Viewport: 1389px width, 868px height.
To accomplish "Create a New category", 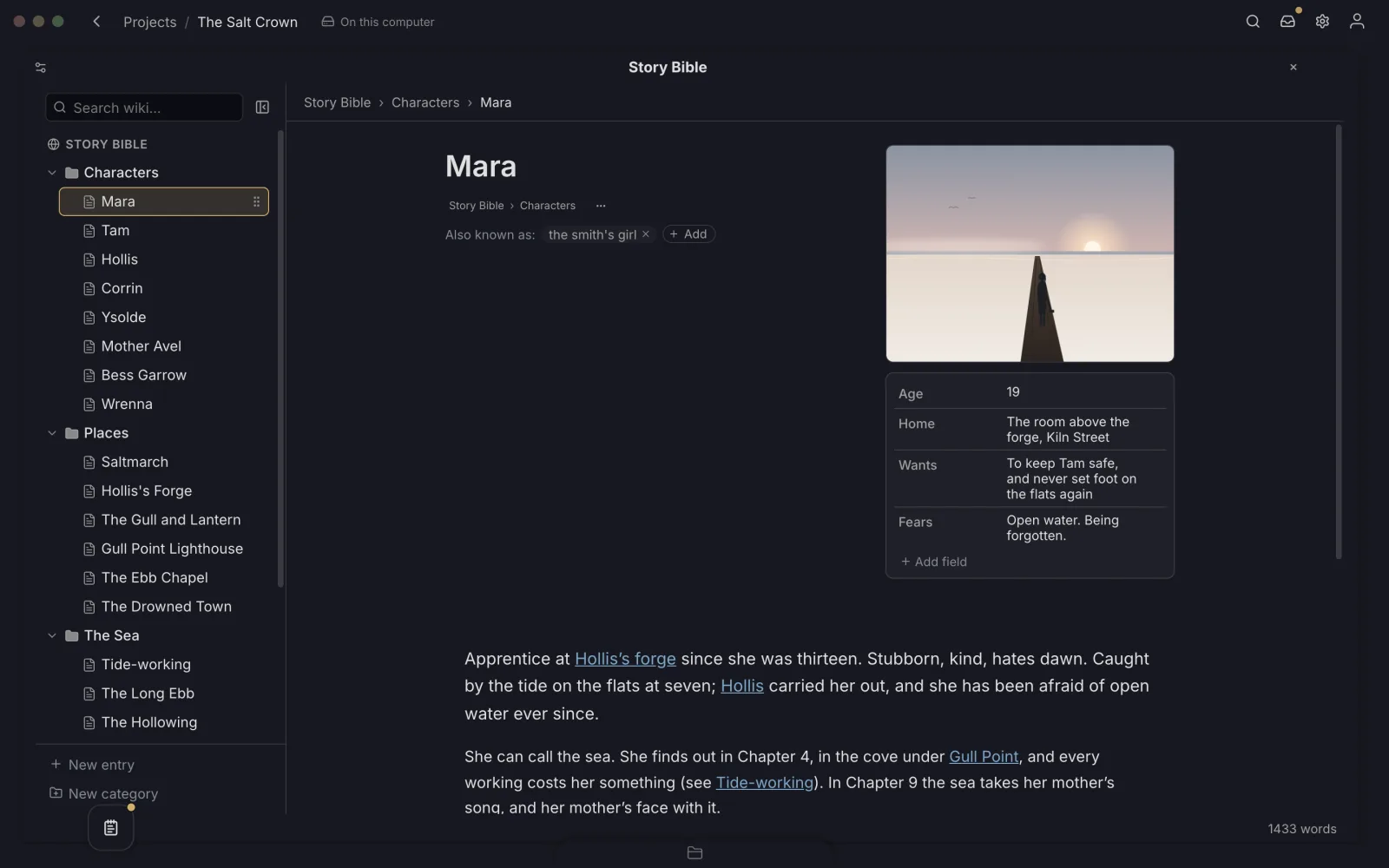I will pyautogui.click(x=103, y=793).
